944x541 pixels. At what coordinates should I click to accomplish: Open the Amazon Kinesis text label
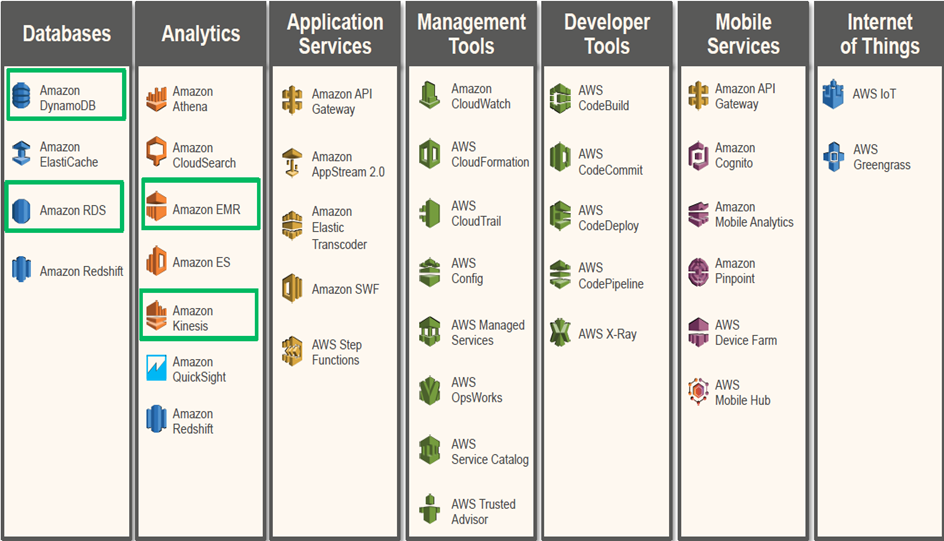[192, 318]
